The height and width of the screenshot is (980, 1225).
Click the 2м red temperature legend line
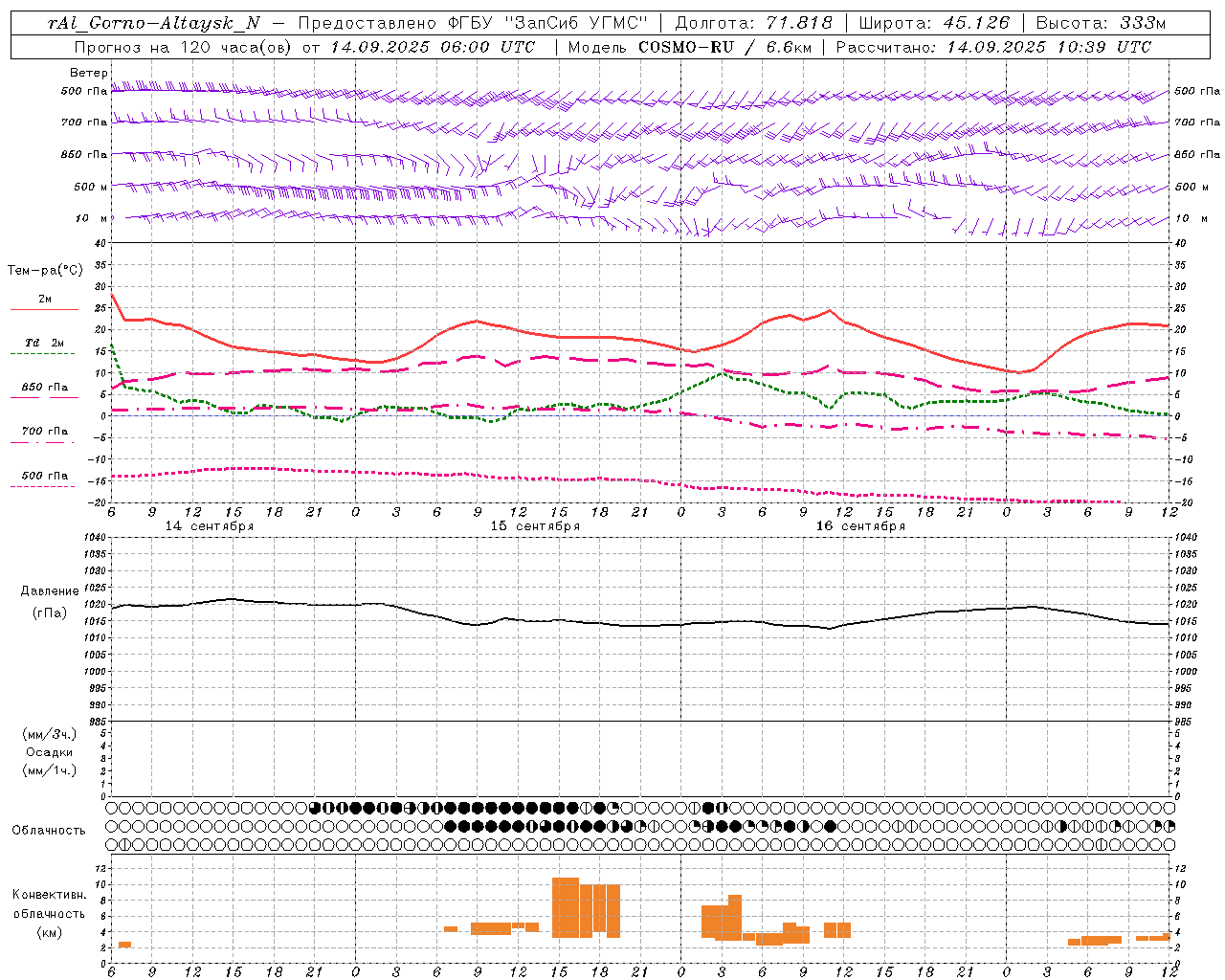coord(44,309)
